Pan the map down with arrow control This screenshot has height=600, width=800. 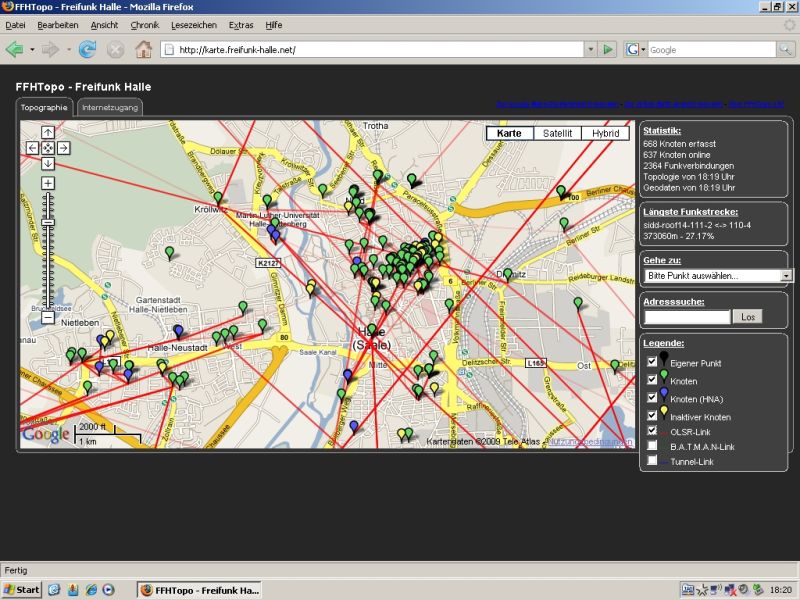[48, 164]
